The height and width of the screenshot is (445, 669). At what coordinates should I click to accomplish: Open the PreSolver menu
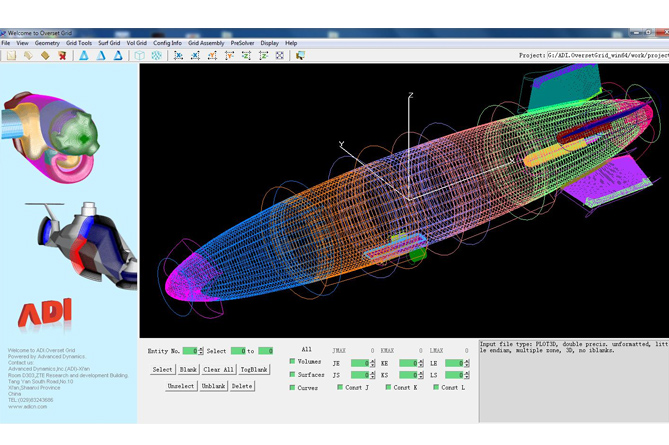pos(242,43)
